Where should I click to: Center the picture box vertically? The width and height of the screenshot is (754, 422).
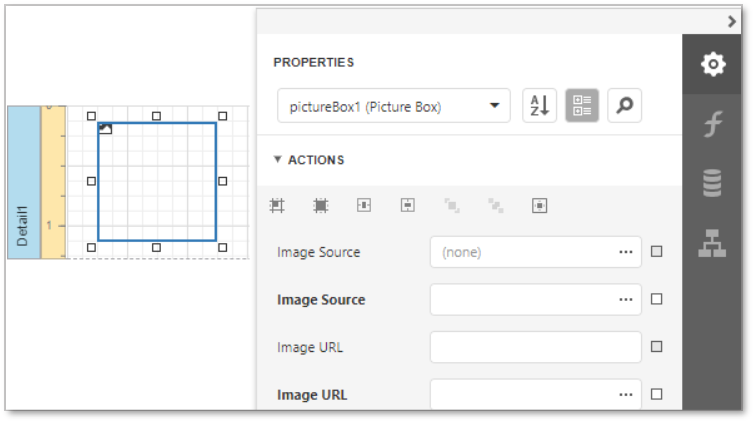pyautogui.click(x=408, y=205)
